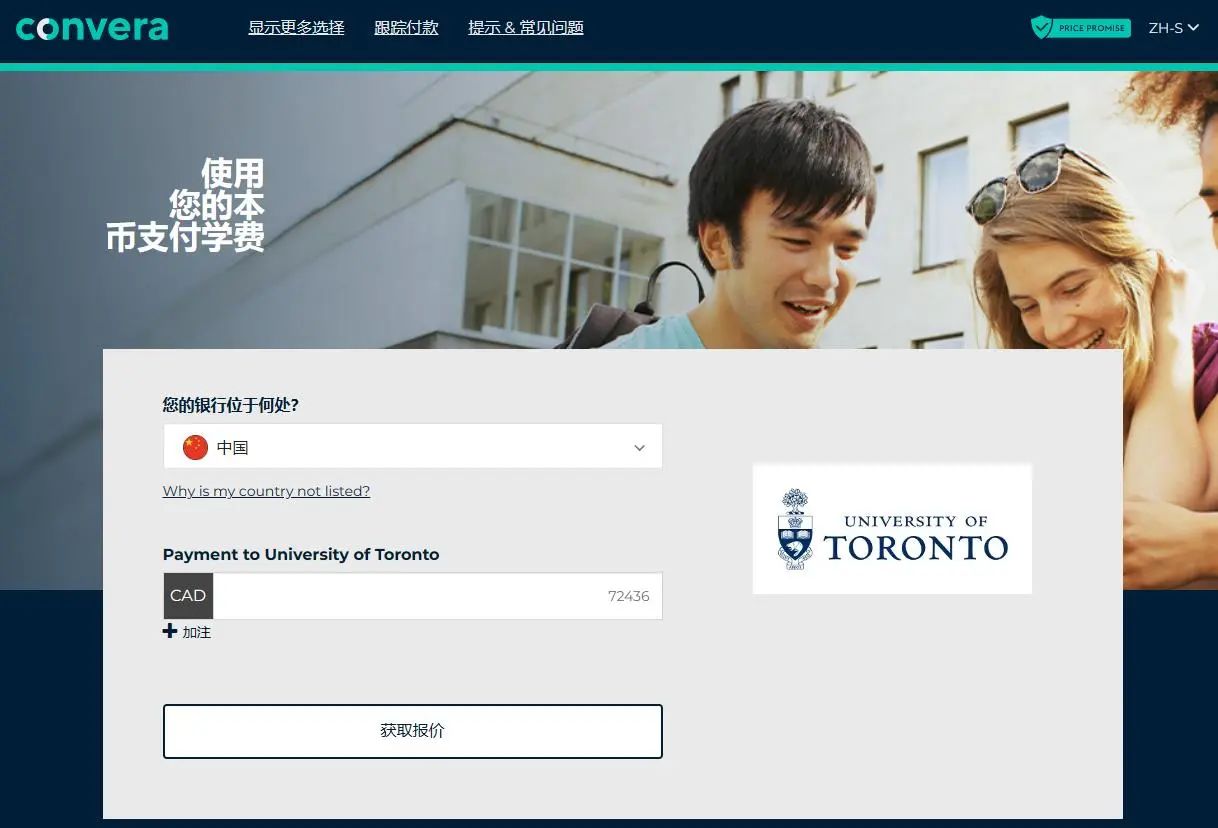Click the Convera logo

92,27
